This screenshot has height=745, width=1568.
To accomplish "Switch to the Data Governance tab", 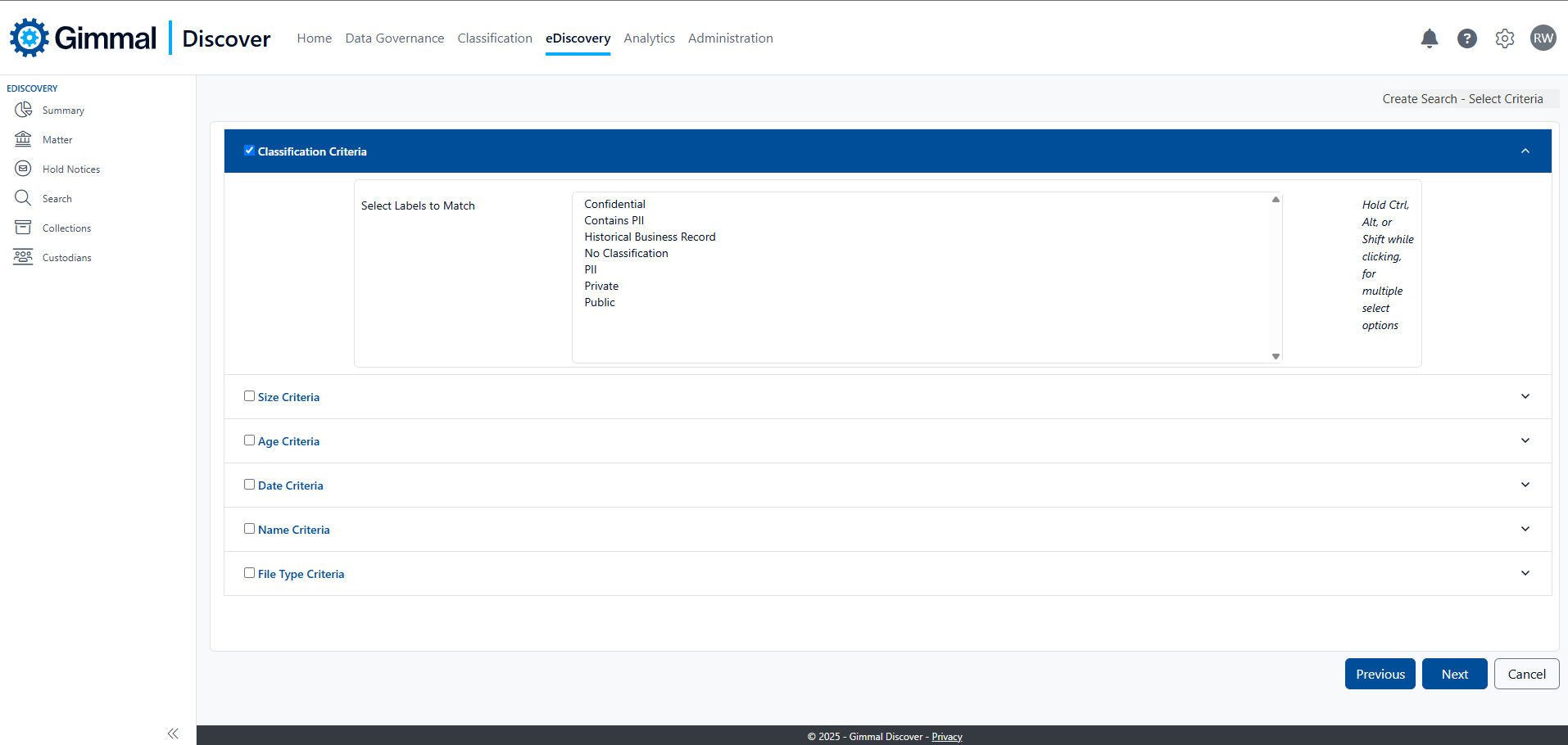I will (x=394, y=38).
